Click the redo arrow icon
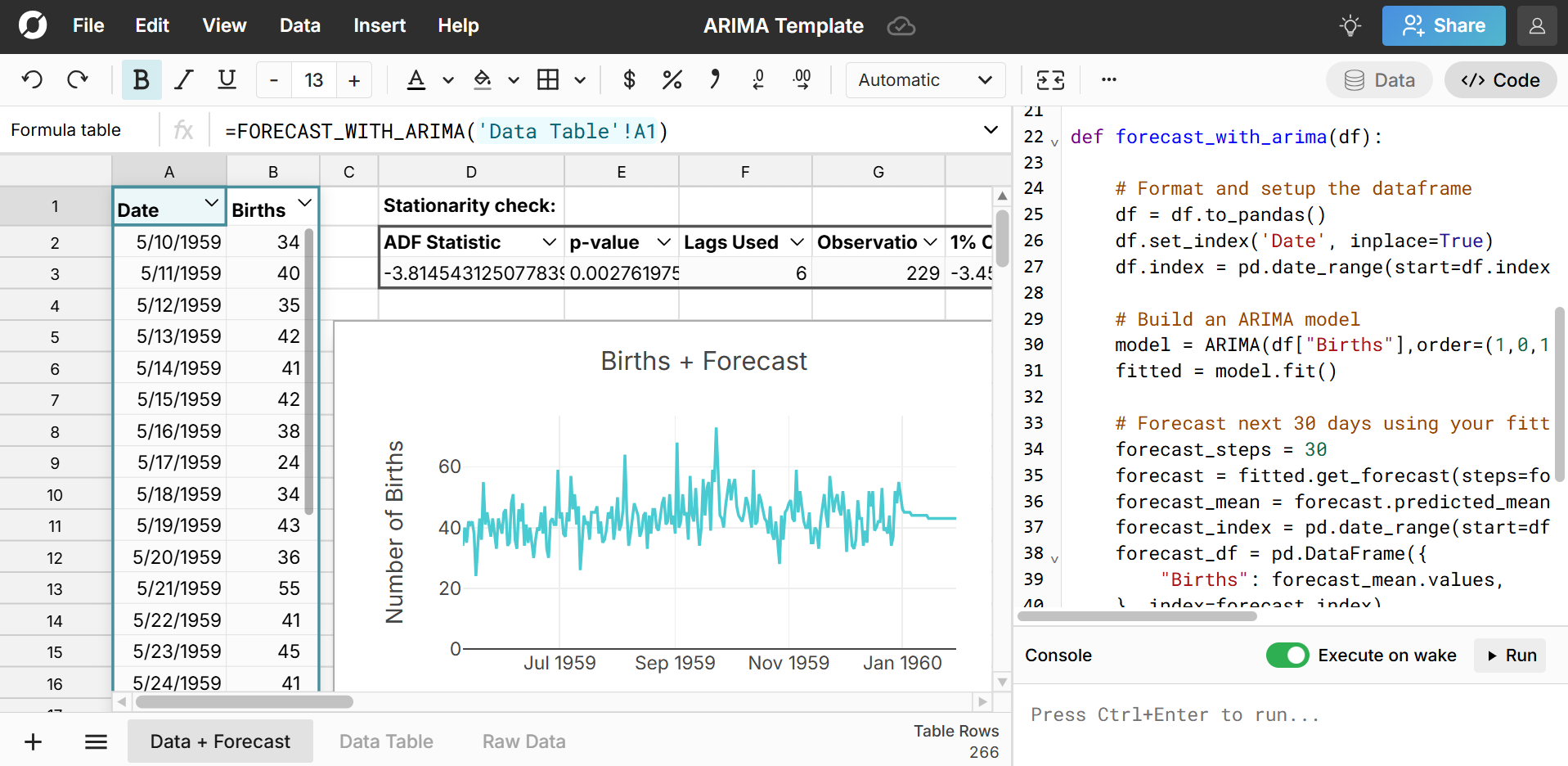 click(78, 80)
